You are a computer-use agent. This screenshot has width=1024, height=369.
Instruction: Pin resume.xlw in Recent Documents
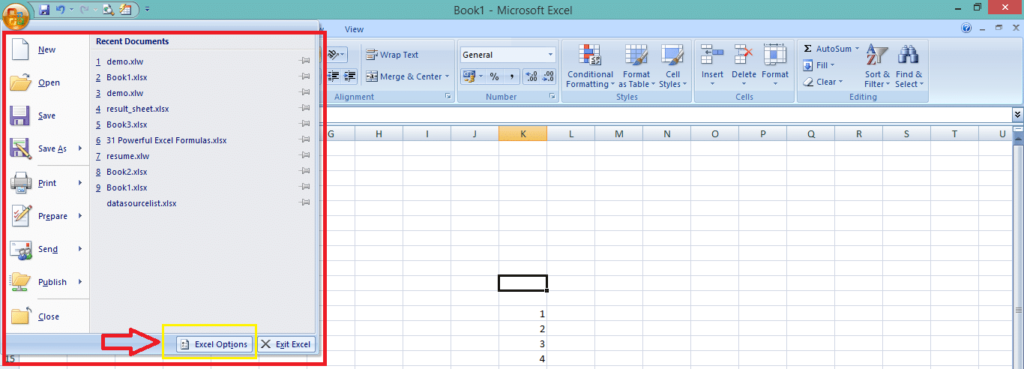(304, 156)
